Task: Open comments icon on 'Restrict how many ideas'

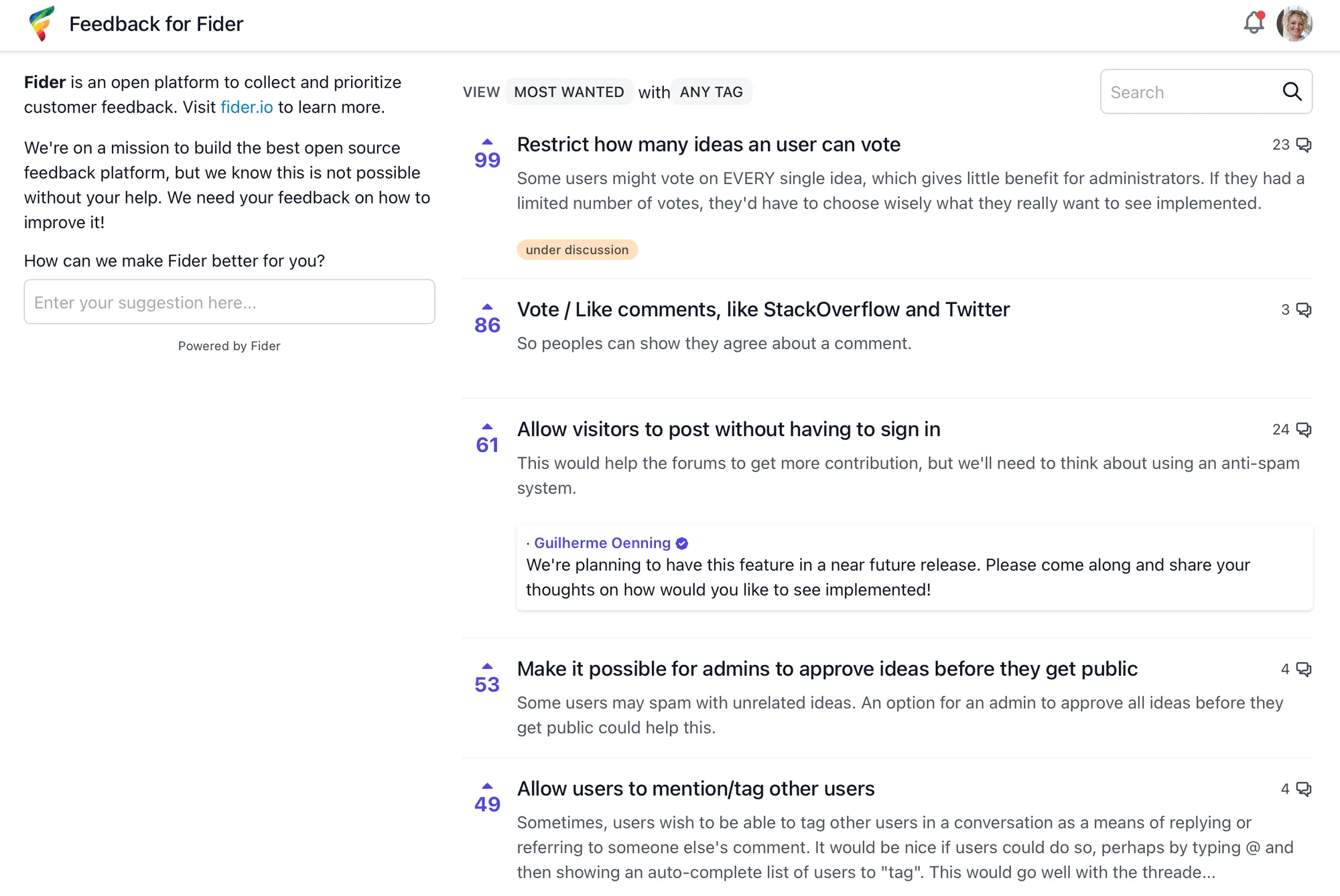Action: [1304, 145]
